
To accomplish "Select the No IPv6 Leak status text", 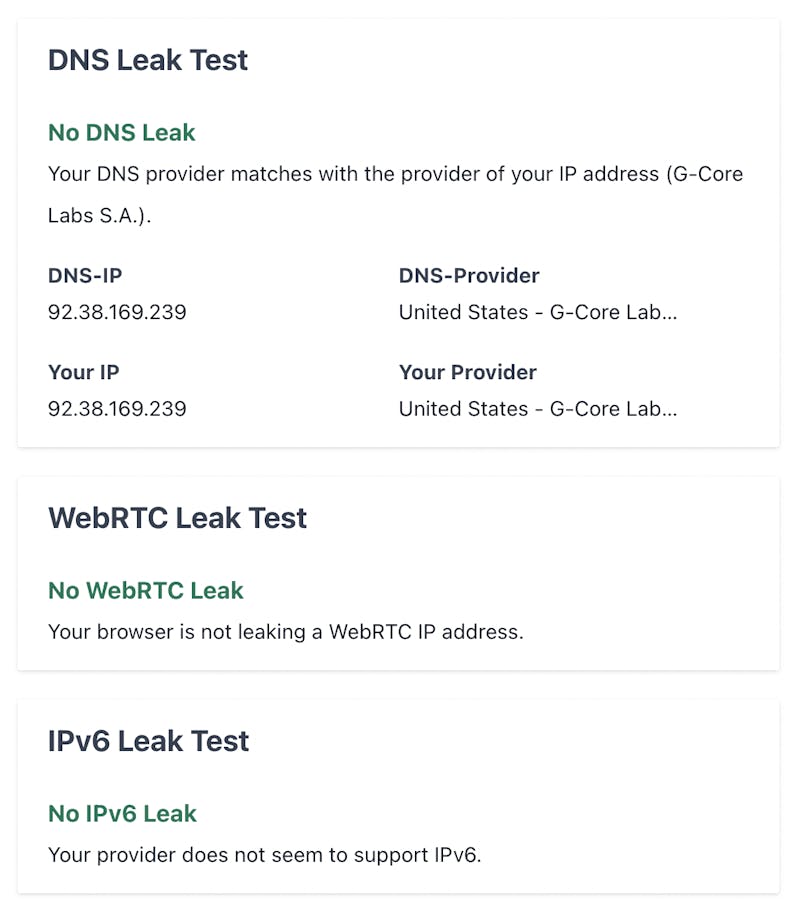I will pyautogui.click(x=122, y=813).
